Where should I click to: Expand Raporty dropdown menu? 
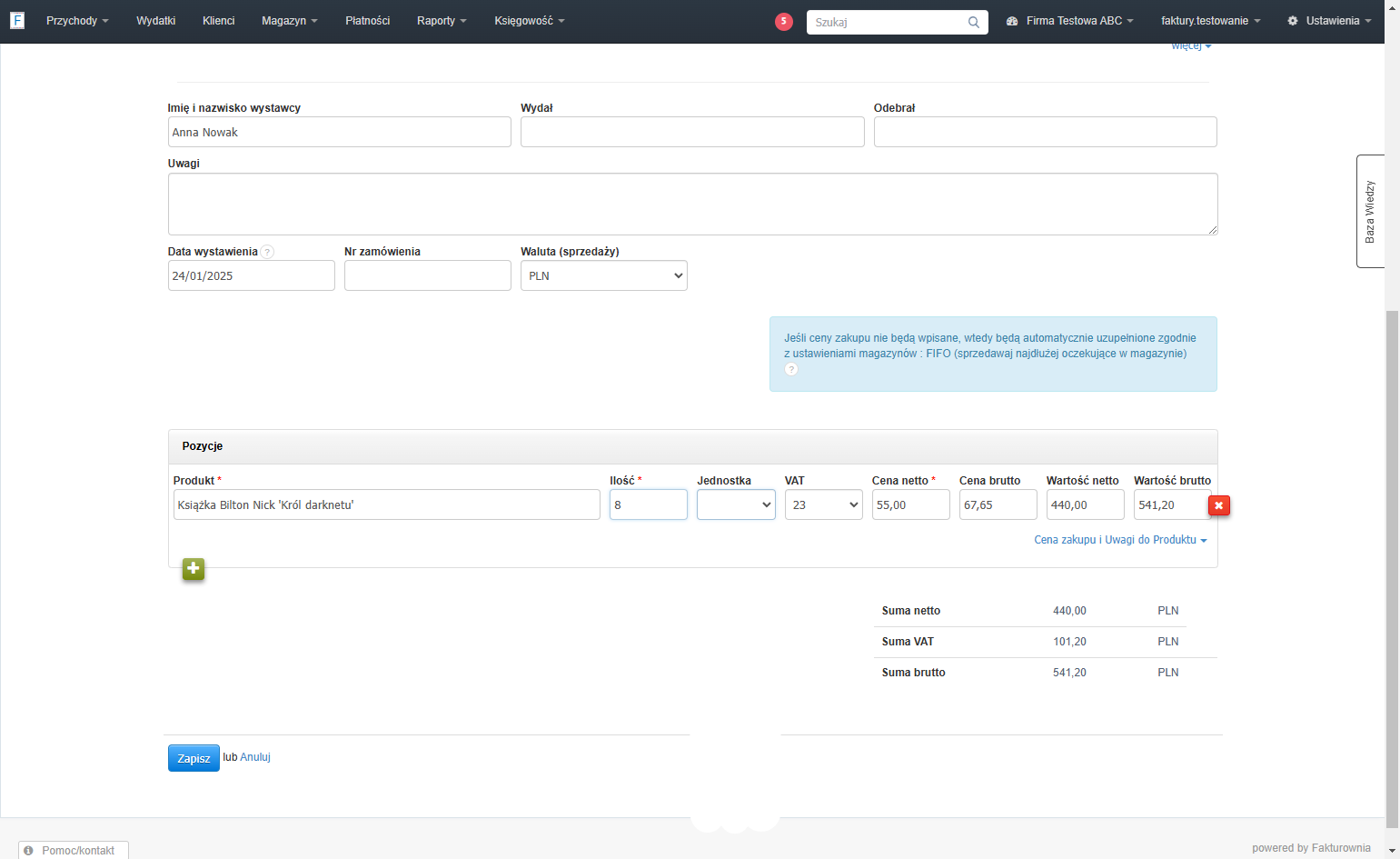[x=442, y=21]
